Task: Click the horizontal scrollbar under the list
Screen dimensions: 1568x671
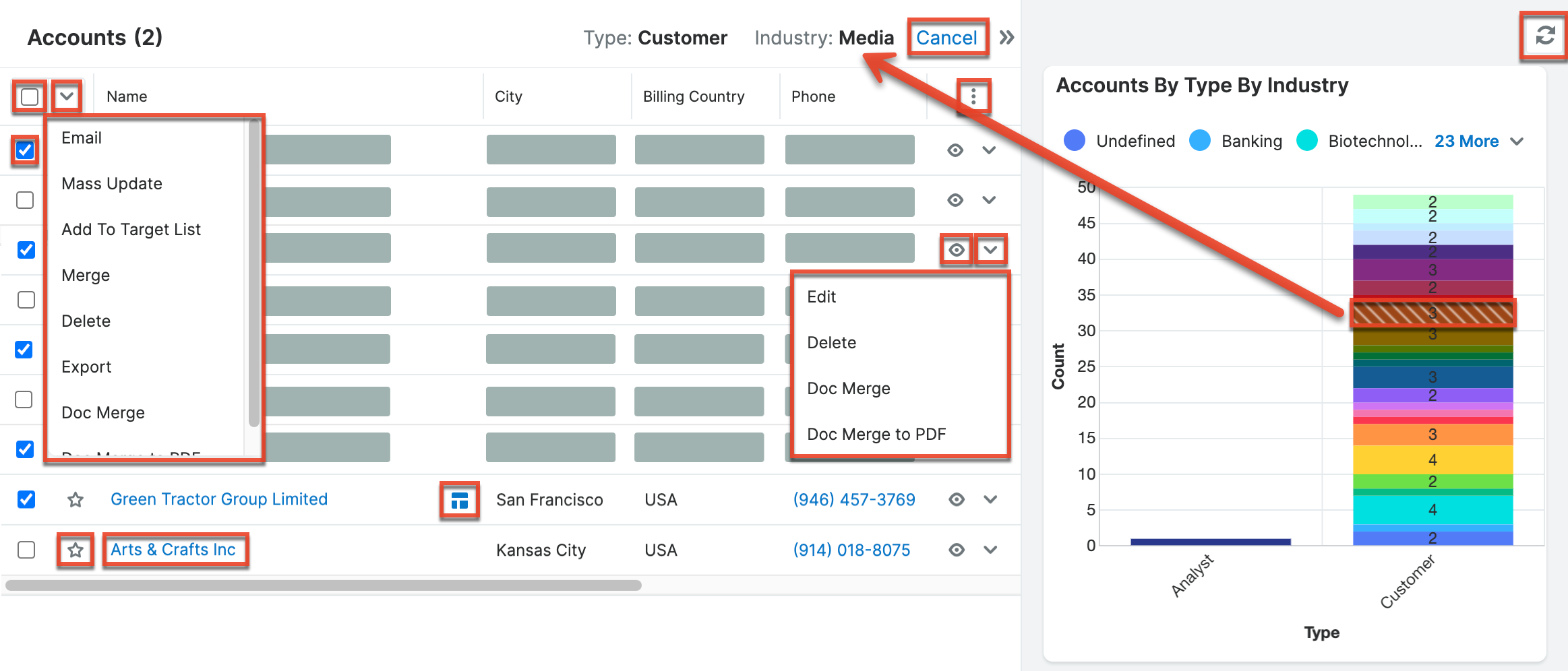Action: pyautogui.click(x=324, y=585)
